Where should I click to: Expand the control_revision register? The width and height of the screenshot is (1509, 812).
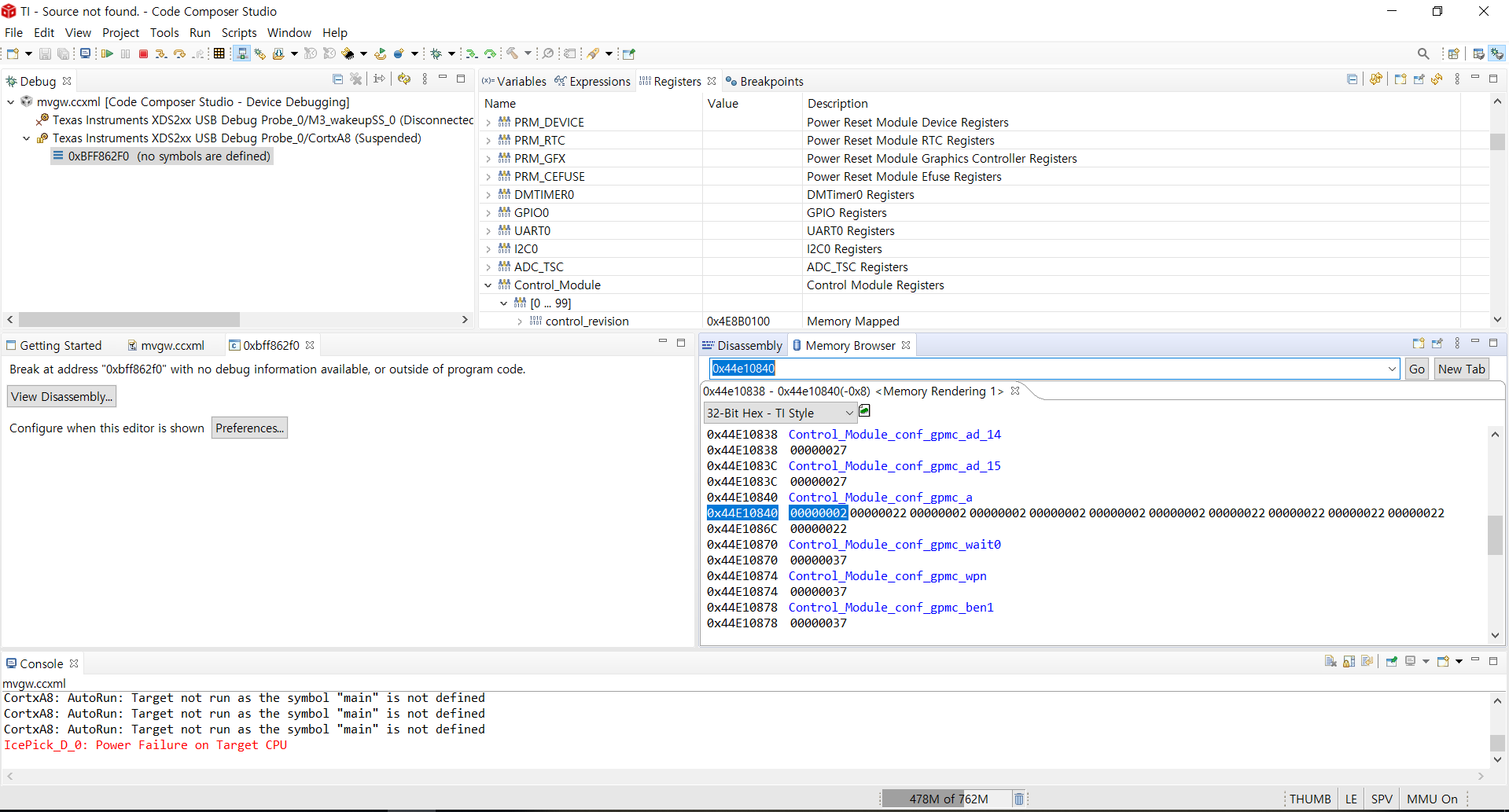520,321
